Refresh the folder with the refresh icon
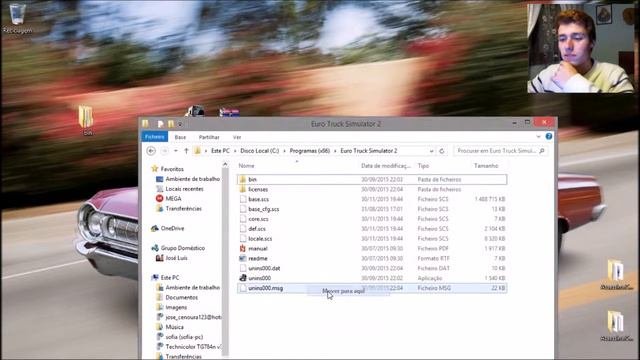Screen dimensions: 640x360 pos(442,151)
